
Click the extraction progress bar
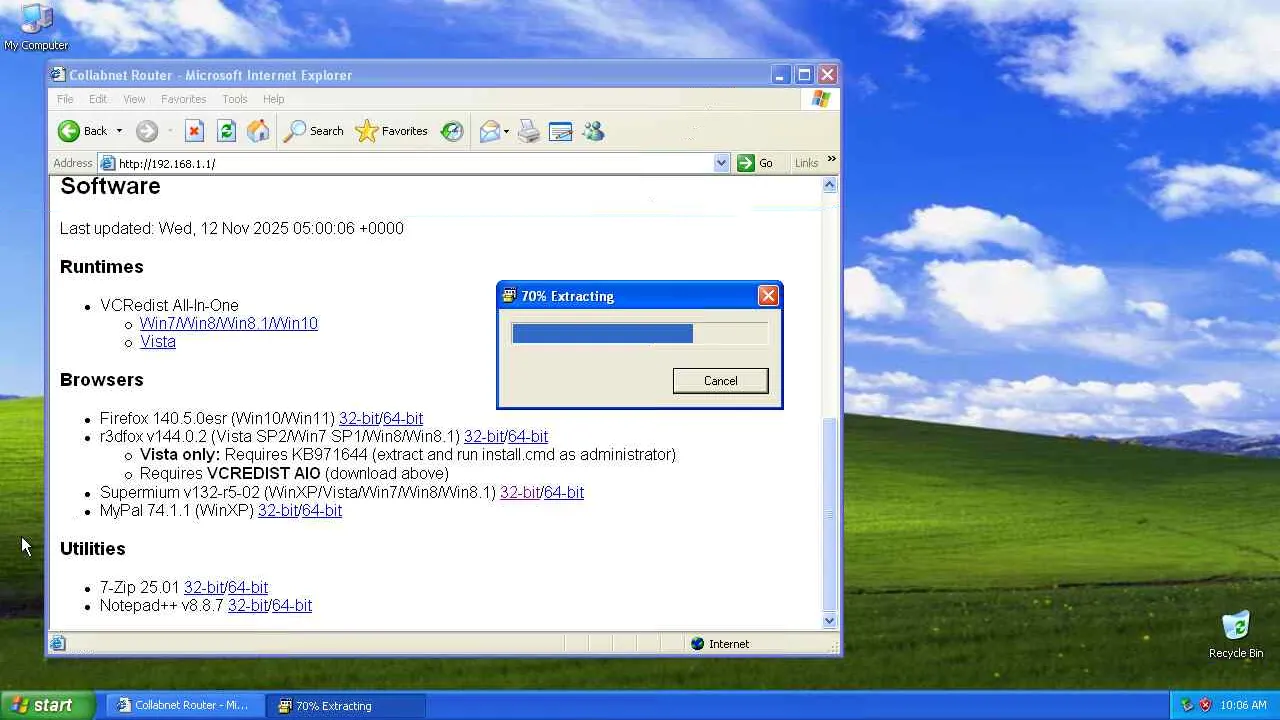click(640, 334)
